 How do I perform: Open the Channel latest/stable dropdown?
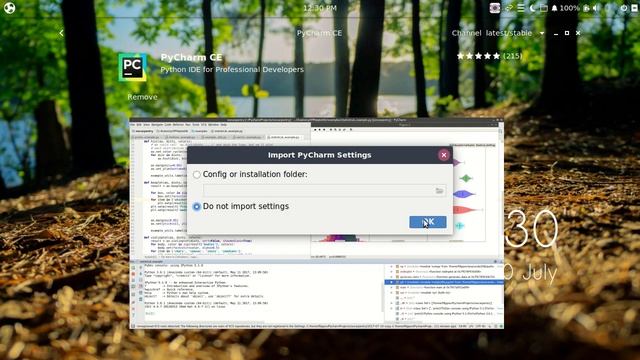(498, 33)
